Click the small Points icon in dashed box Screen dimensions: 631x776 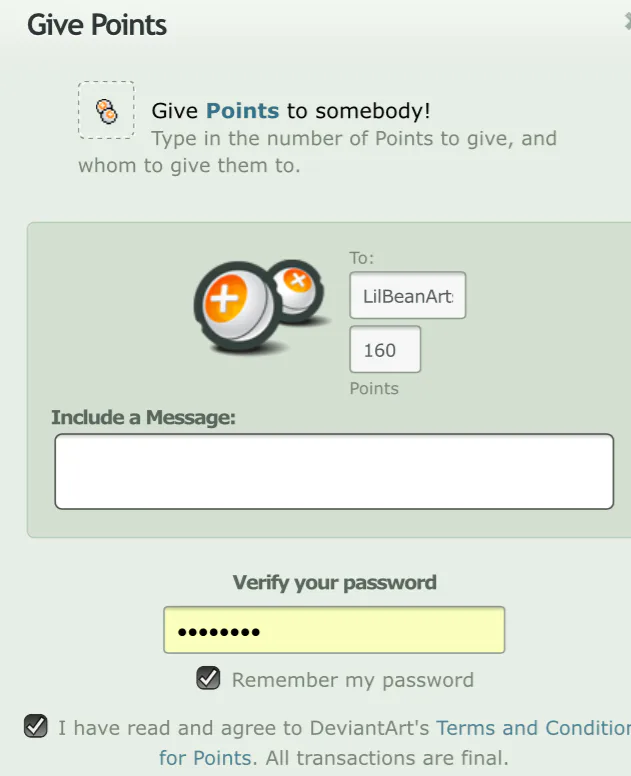pyautogui.click(x=106, y=110)
